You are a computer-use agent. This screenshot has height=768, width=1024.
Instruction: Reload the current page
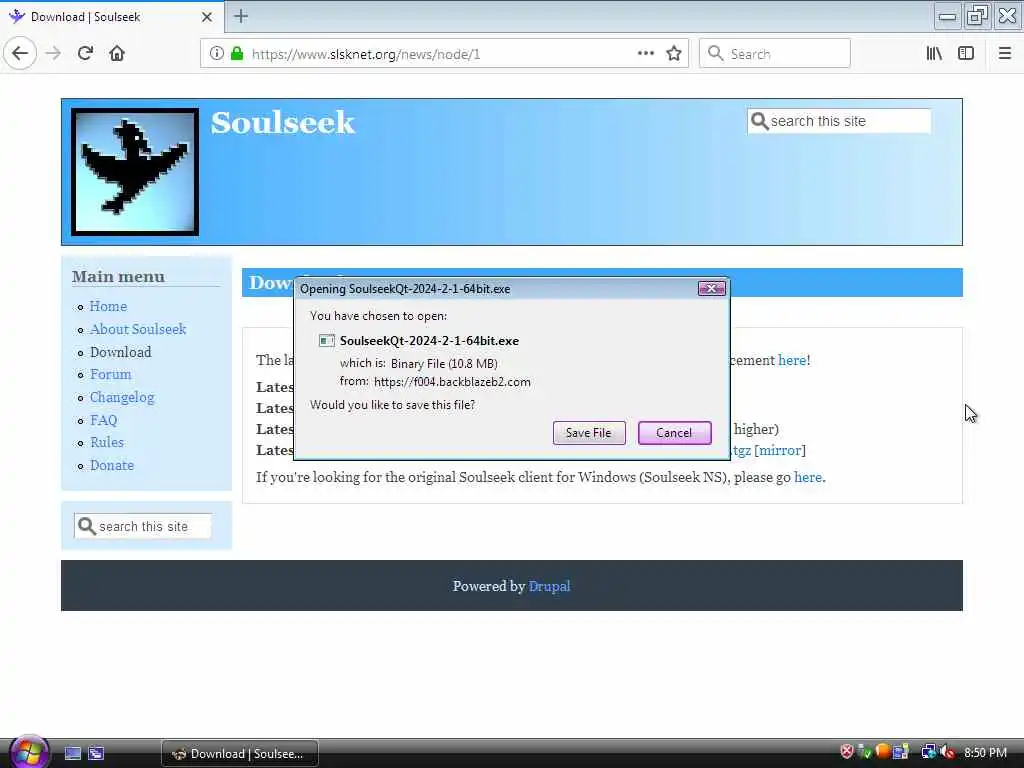pos(85,54)
